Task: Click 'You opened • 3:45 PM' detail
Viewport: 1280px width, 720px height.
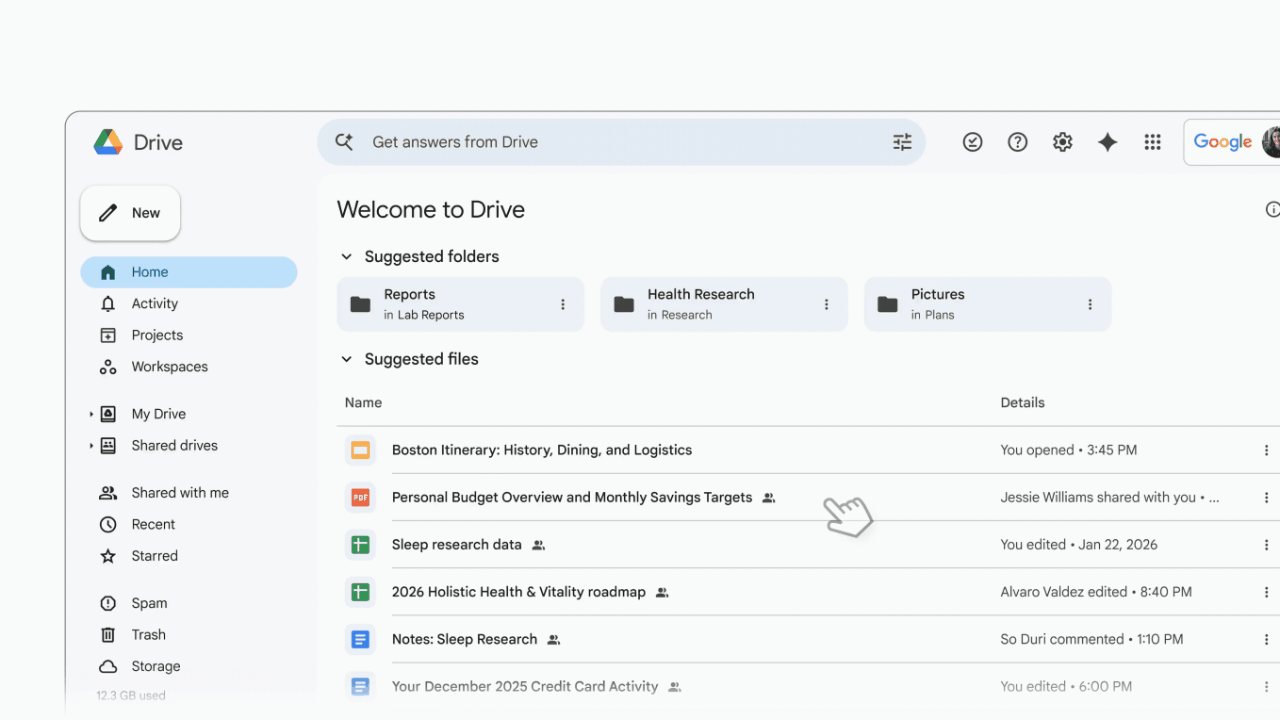Action: [1069, 450]
